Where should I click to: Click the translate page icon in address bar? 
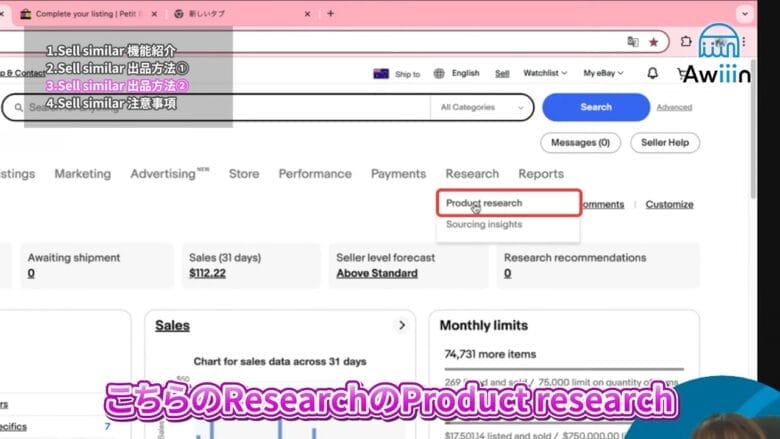(x=633, y=42)
